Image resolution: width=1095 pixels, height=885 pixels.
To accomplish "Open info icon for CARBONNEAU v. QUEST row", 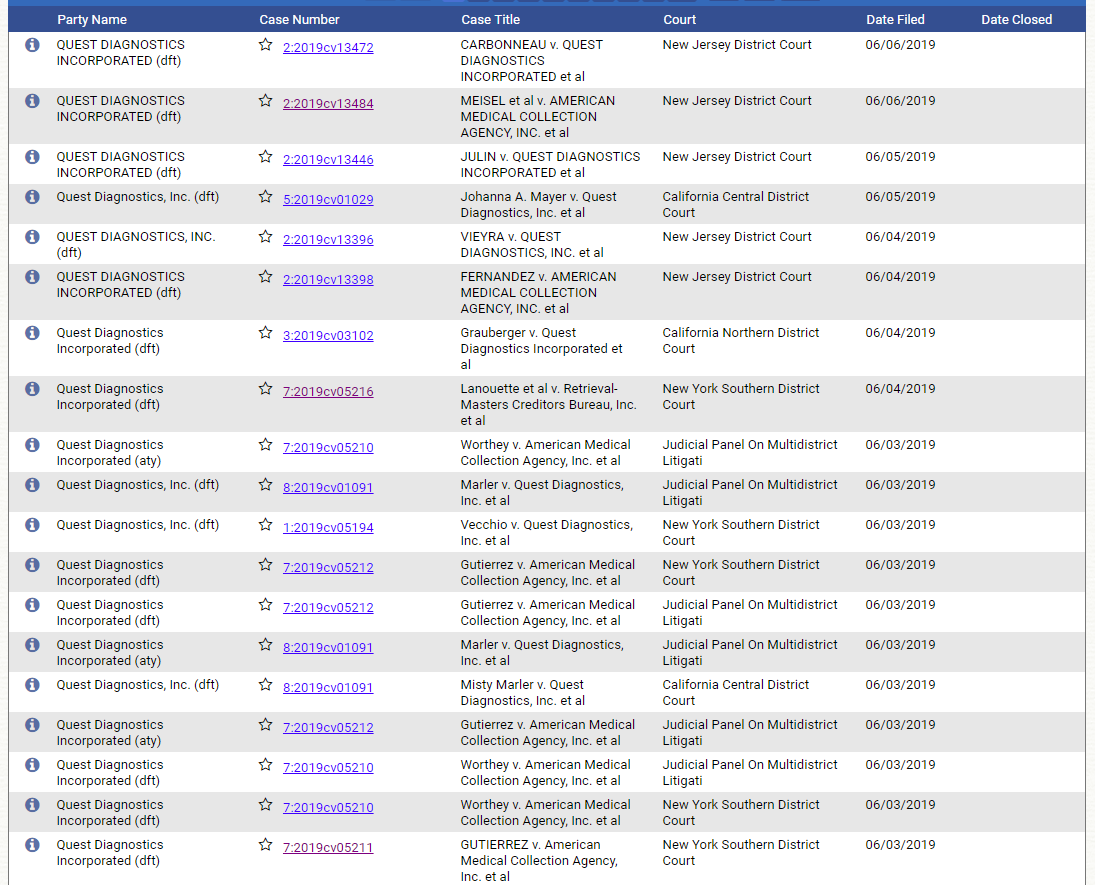I will [x=32, y=45].
